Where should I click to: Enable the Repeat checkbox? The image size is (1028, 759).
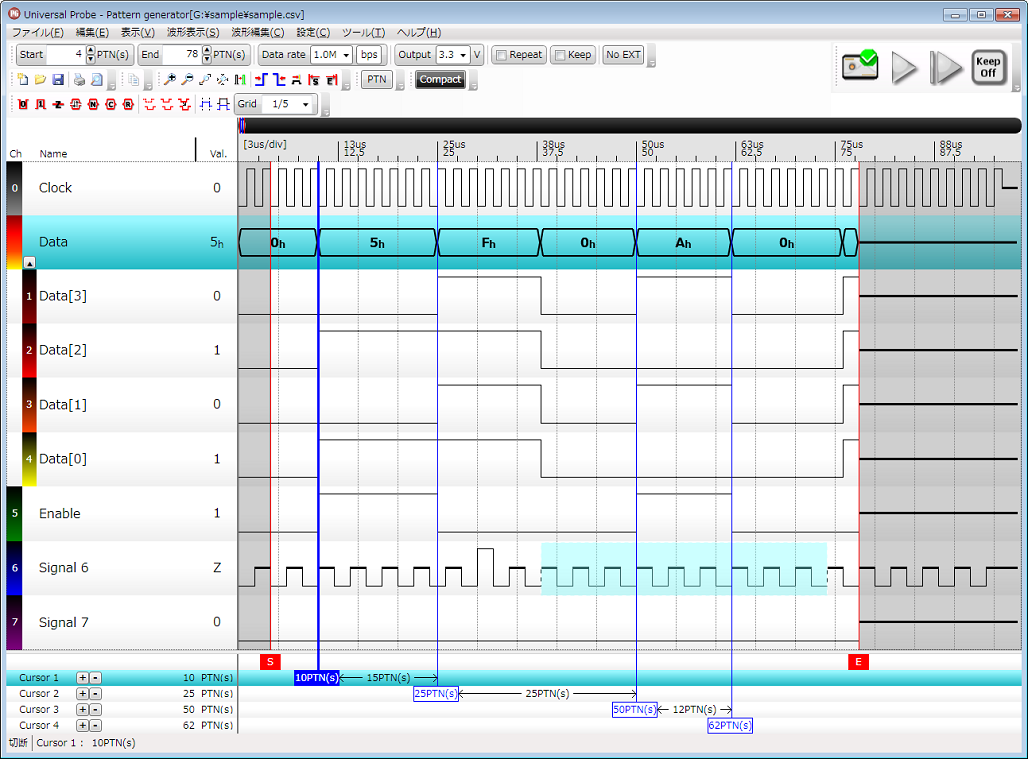(501, 55)
